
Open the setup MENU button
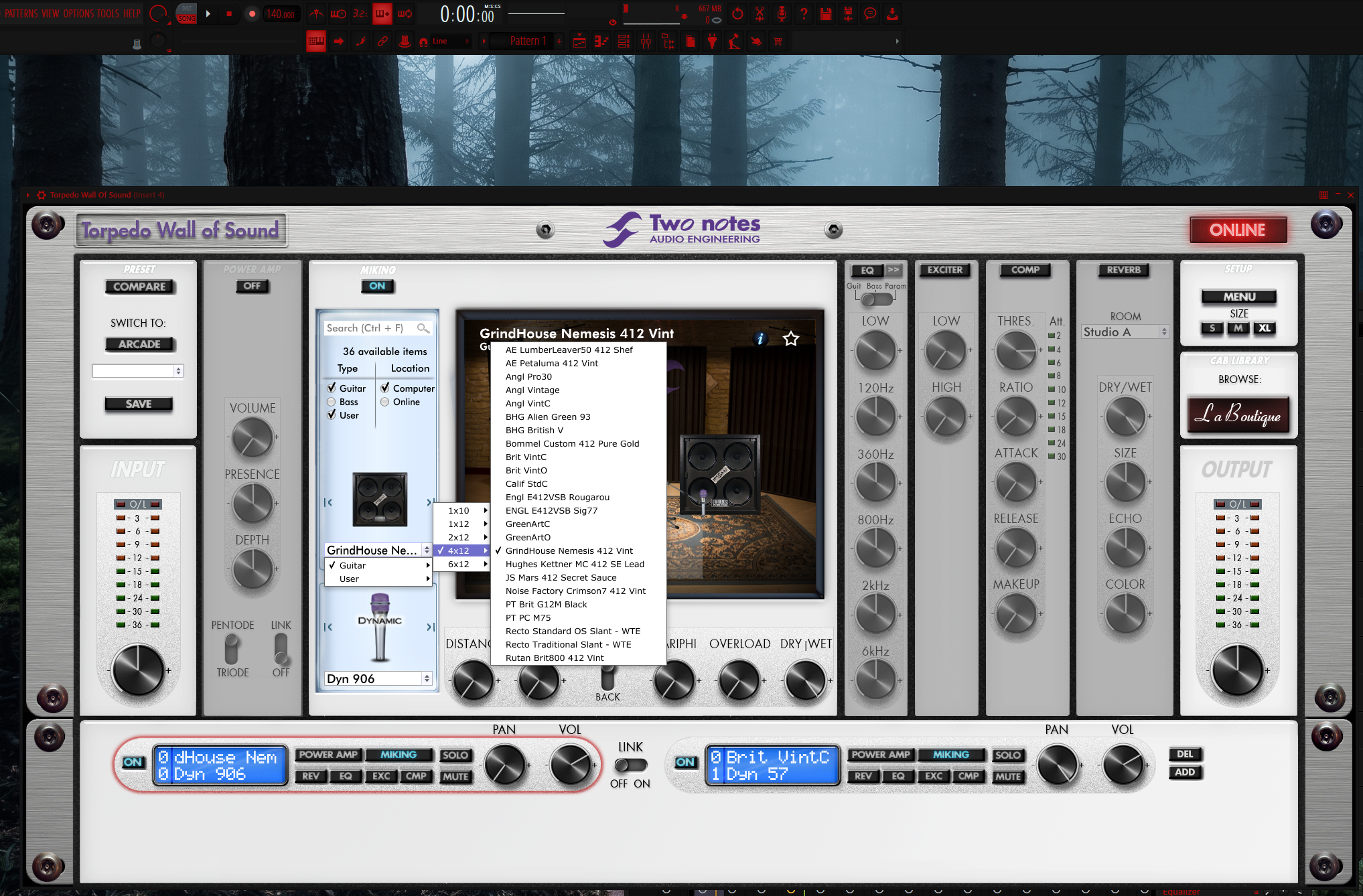click(x=1239, y=297)
